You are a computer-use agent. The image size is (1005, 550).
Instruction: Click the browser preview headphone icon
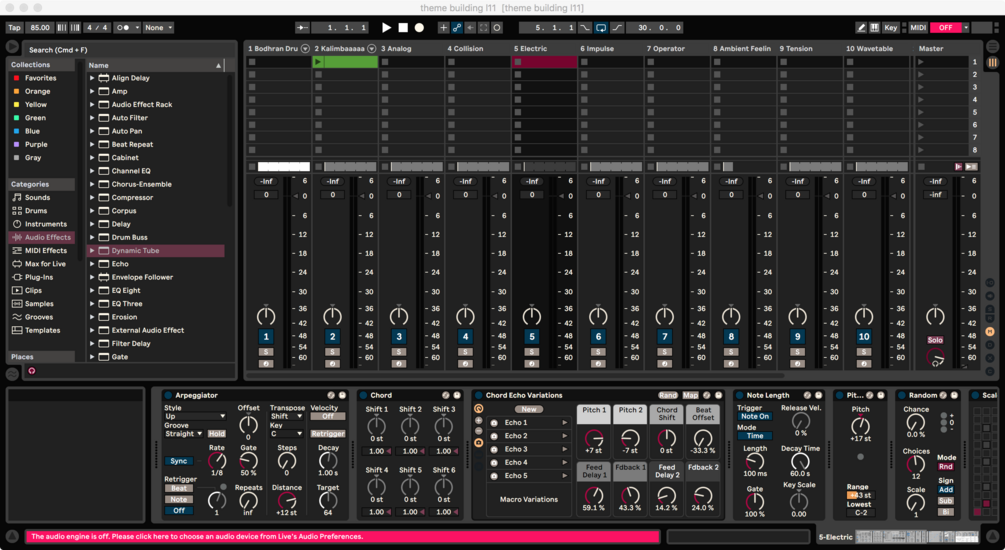coord(31,371)
